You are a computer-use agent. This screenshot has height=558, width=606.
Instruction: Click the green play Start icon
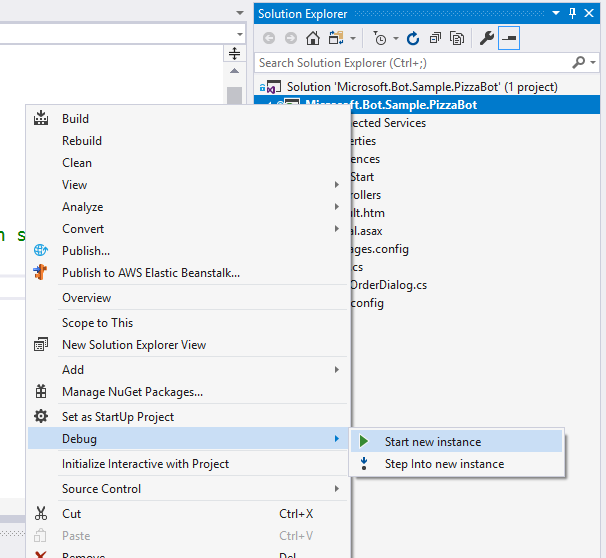tap(364, 441)
